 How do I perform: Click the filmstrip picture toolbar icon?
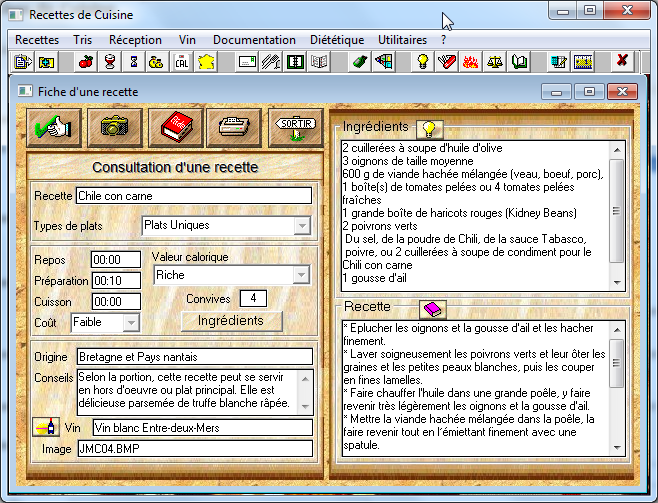(x=583, y=62)
